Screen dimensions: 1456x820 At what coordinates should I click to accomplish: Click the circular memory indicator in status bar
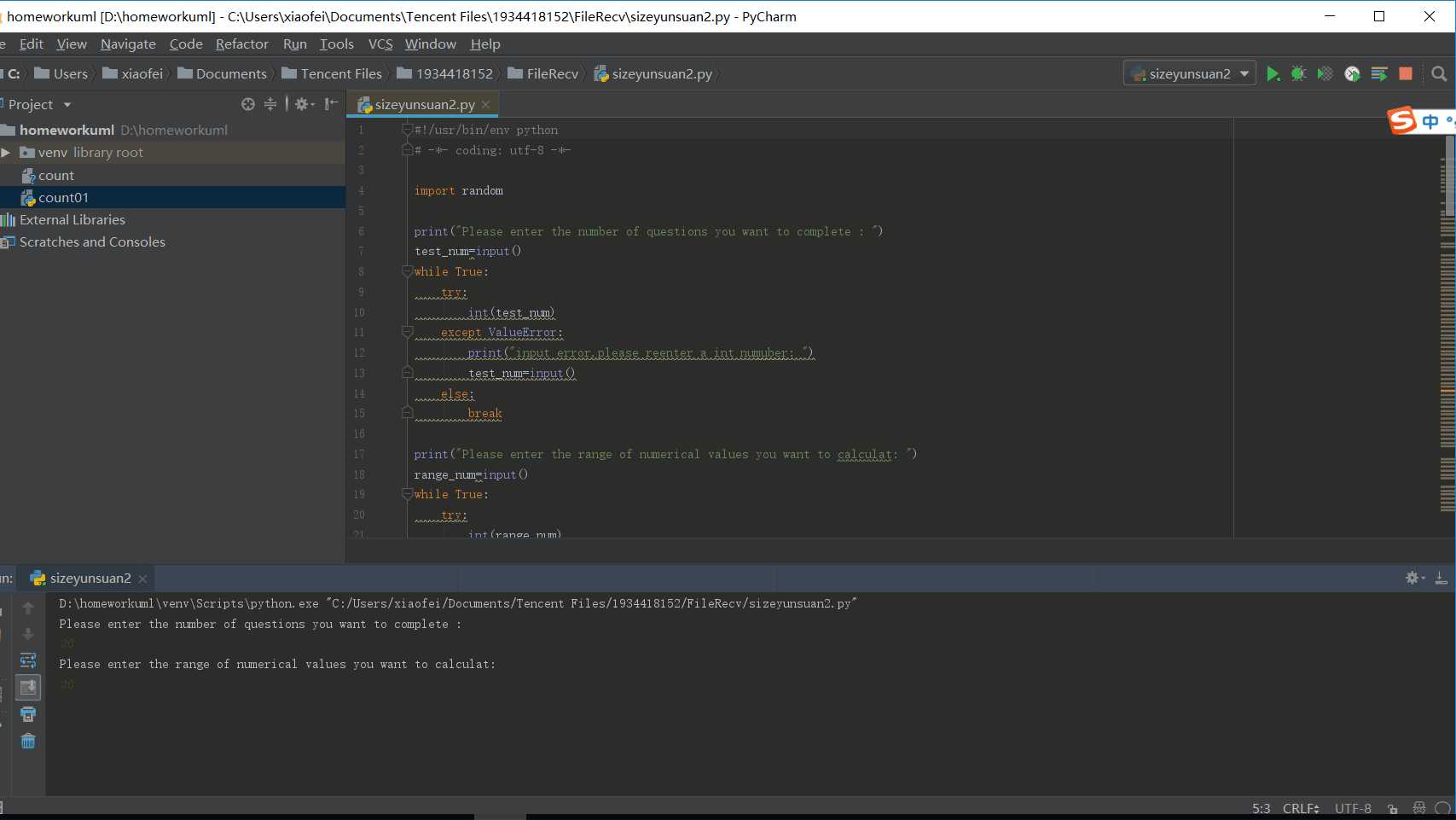click(1442, 808)
